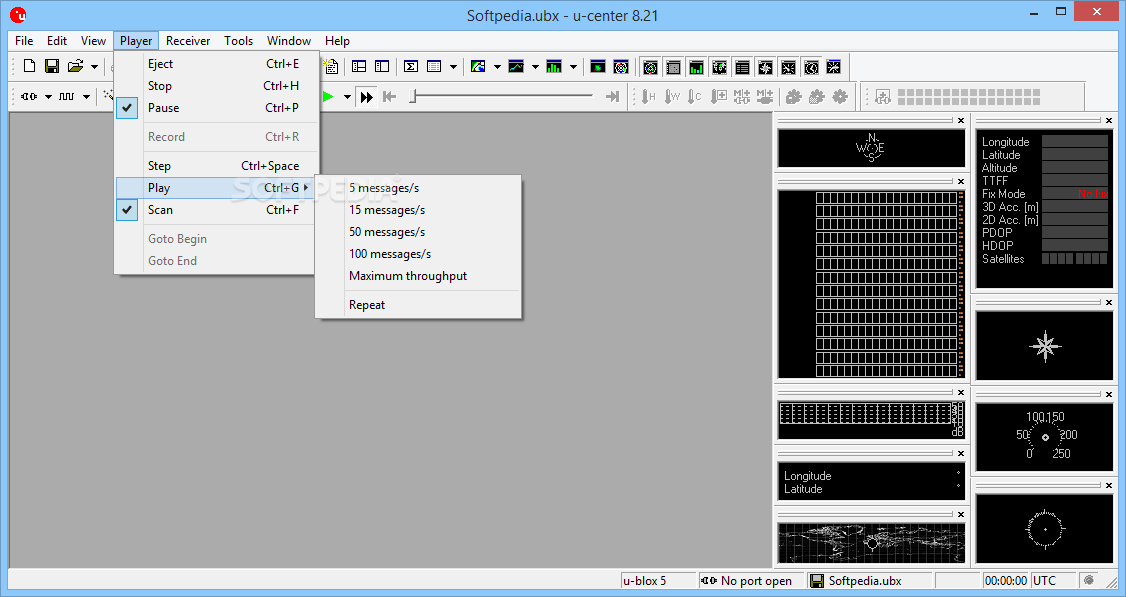Choose Eject from the Player menu
This screenshot has height=597, width=1126.
[216, 64]
